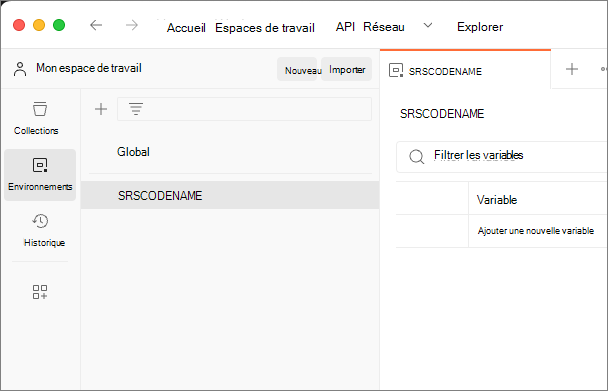The image size is (608, 391).
Task: Click the plus icon to create new environment
Action: click(101, 109)
